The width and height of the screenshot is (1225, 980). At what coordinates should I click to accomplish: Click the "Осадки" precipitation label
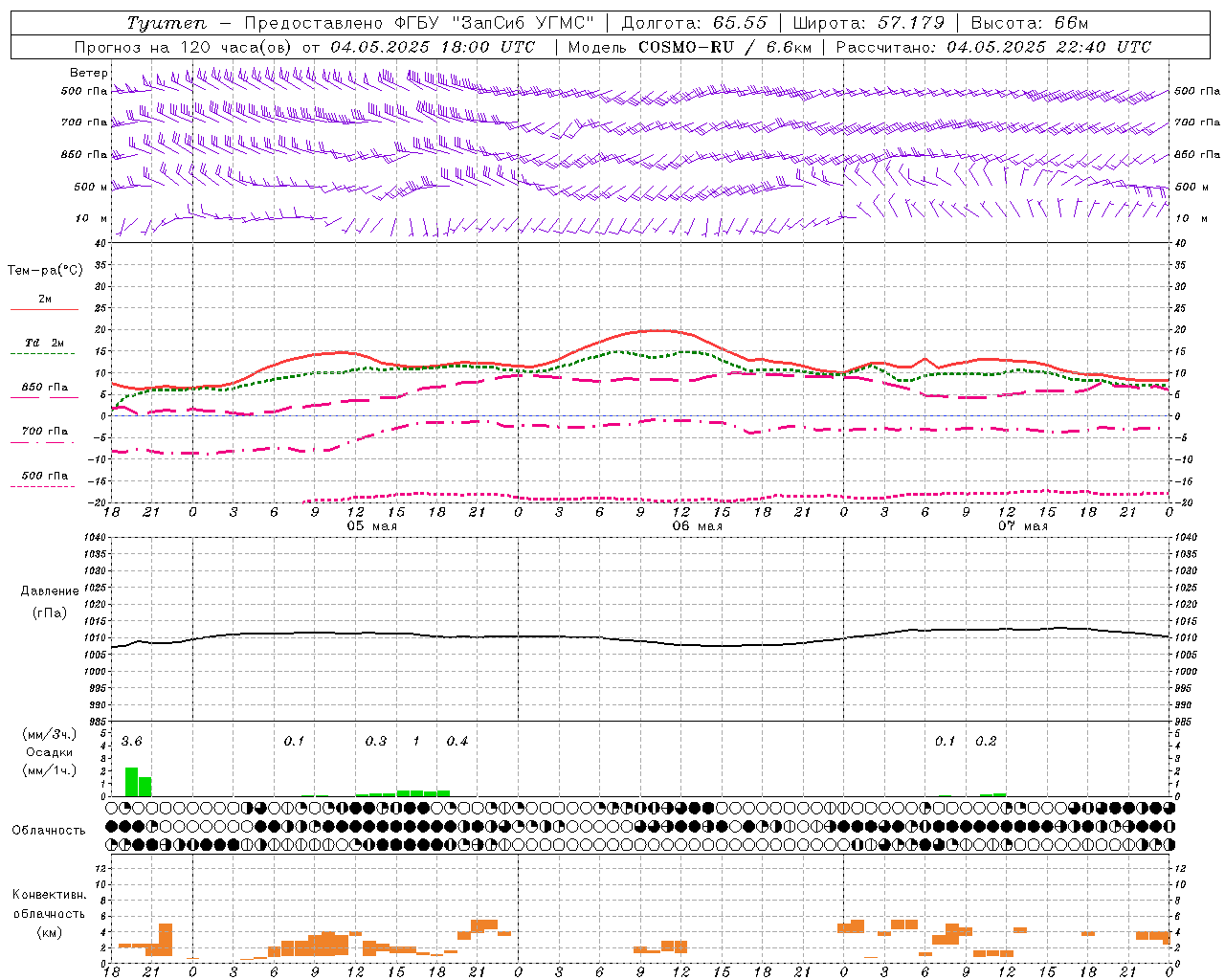click(x=48, y=752)
